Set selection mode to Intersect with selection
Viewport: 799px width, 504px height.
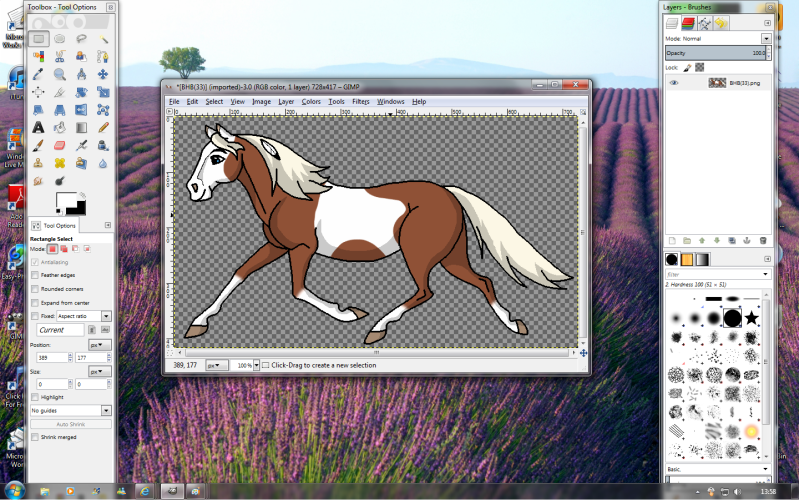(87, 249)
